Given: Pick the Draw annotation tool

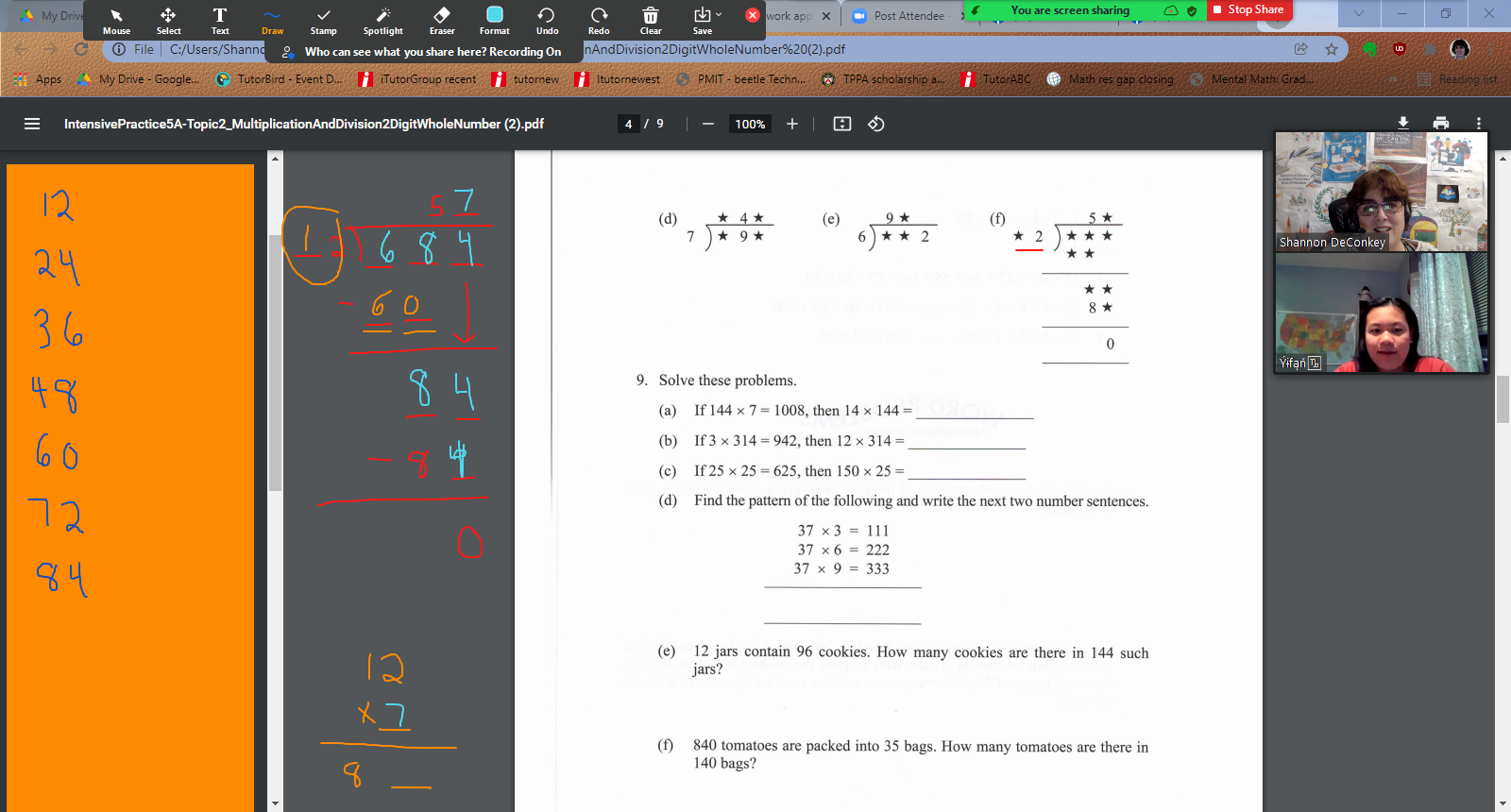Looking at the screenshot, I should 272,21.
